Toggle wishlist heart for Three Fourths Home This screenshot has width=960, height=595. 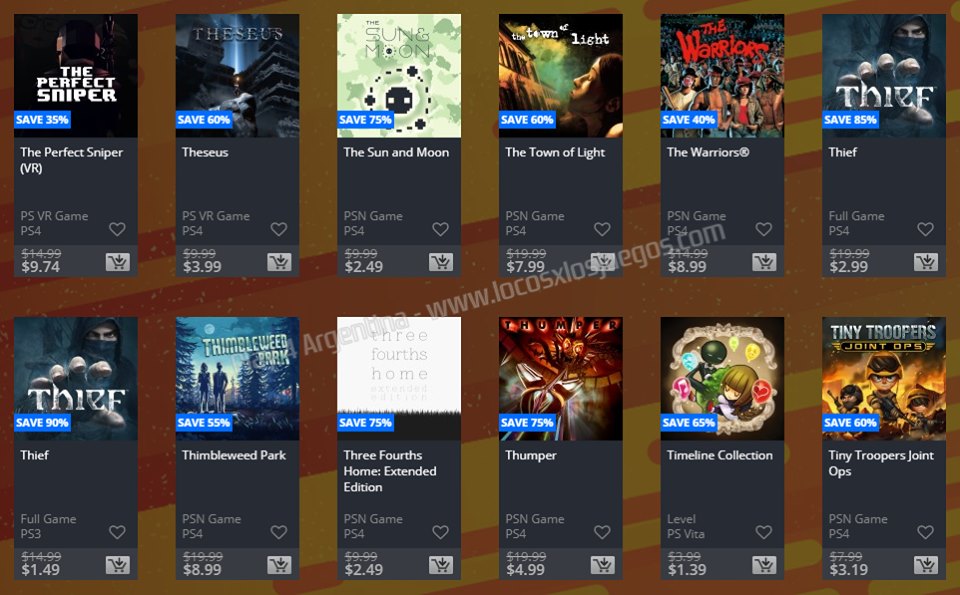(441, 532)
